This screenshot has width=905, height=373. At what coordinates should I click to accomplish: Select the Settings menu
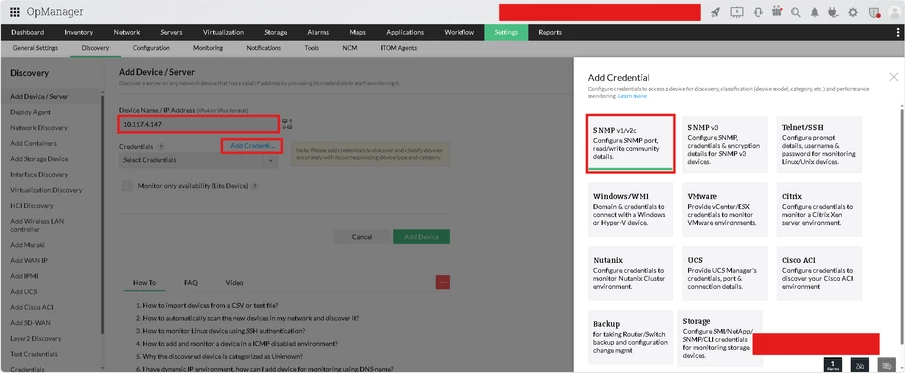click(x=506, y=32)
